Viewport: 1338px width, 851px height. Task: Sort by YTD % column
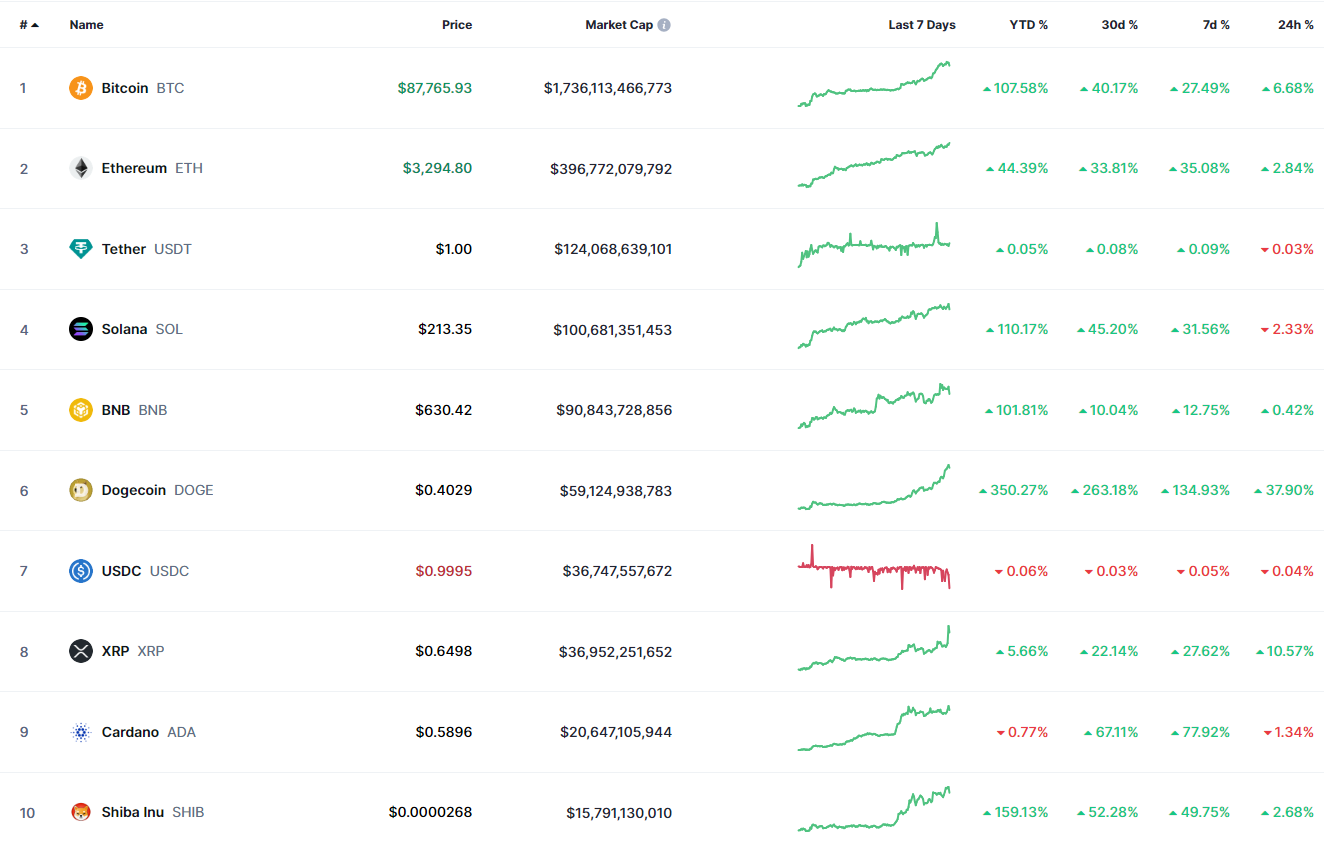(x=1028, y=25)
